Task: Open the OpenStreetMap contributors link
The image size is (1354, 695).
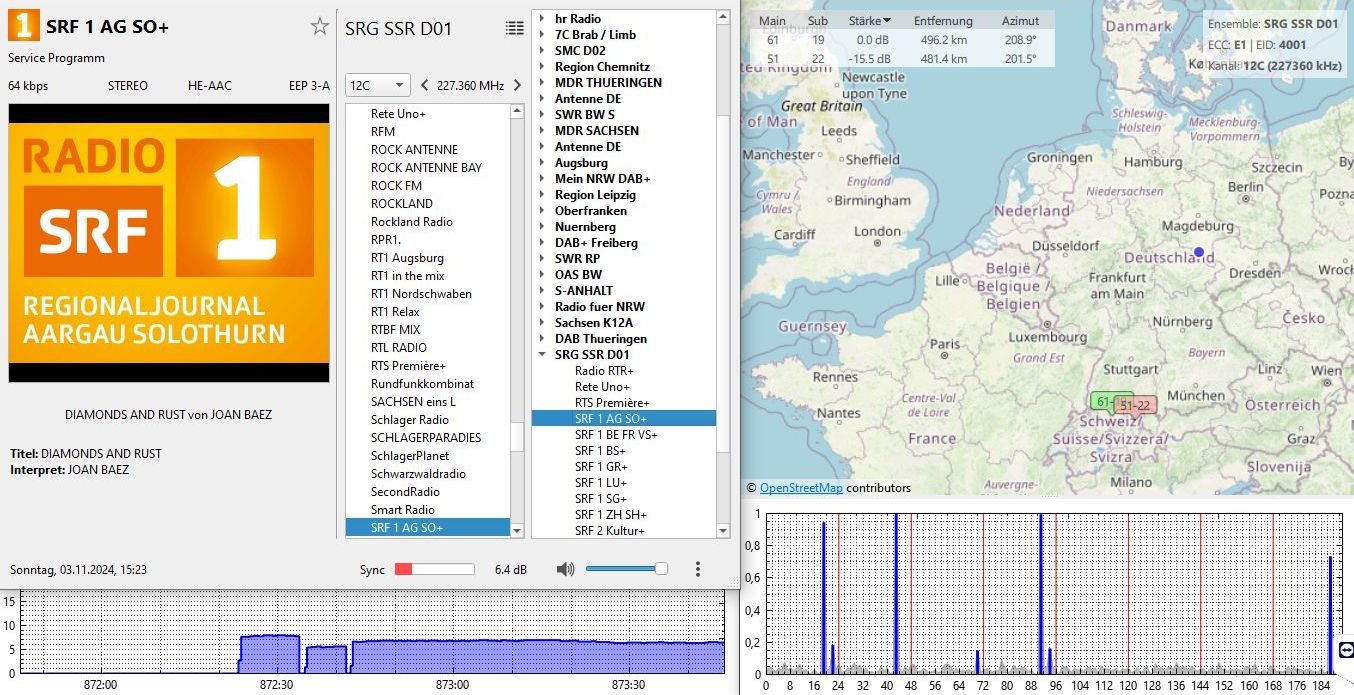Action: pyautogui.click(x=800, y=488)
